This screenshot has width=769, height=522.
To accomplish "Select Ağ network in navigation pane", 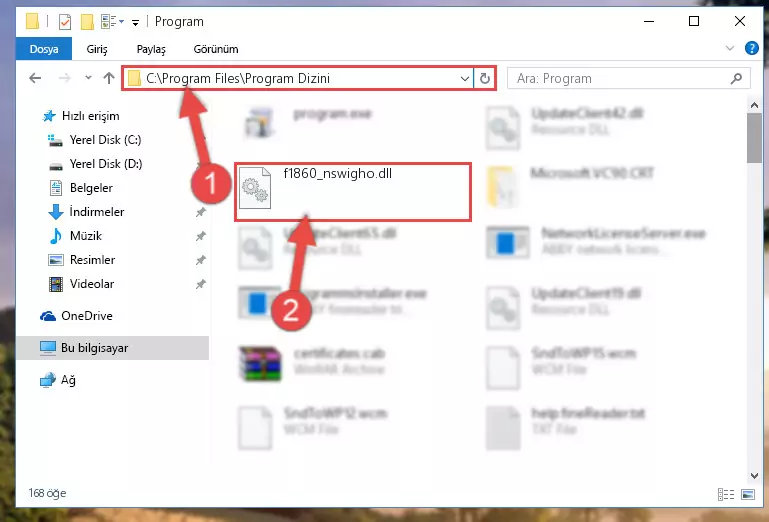I will pos(58,380).
